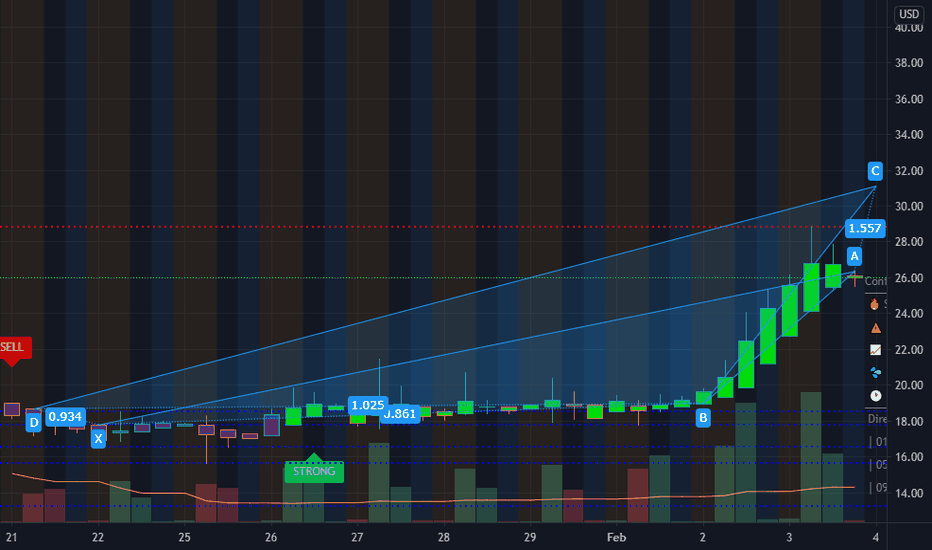The image size is (932, 550).
Task: Click the 26.00 price axis label
Action: pos(909,278)
